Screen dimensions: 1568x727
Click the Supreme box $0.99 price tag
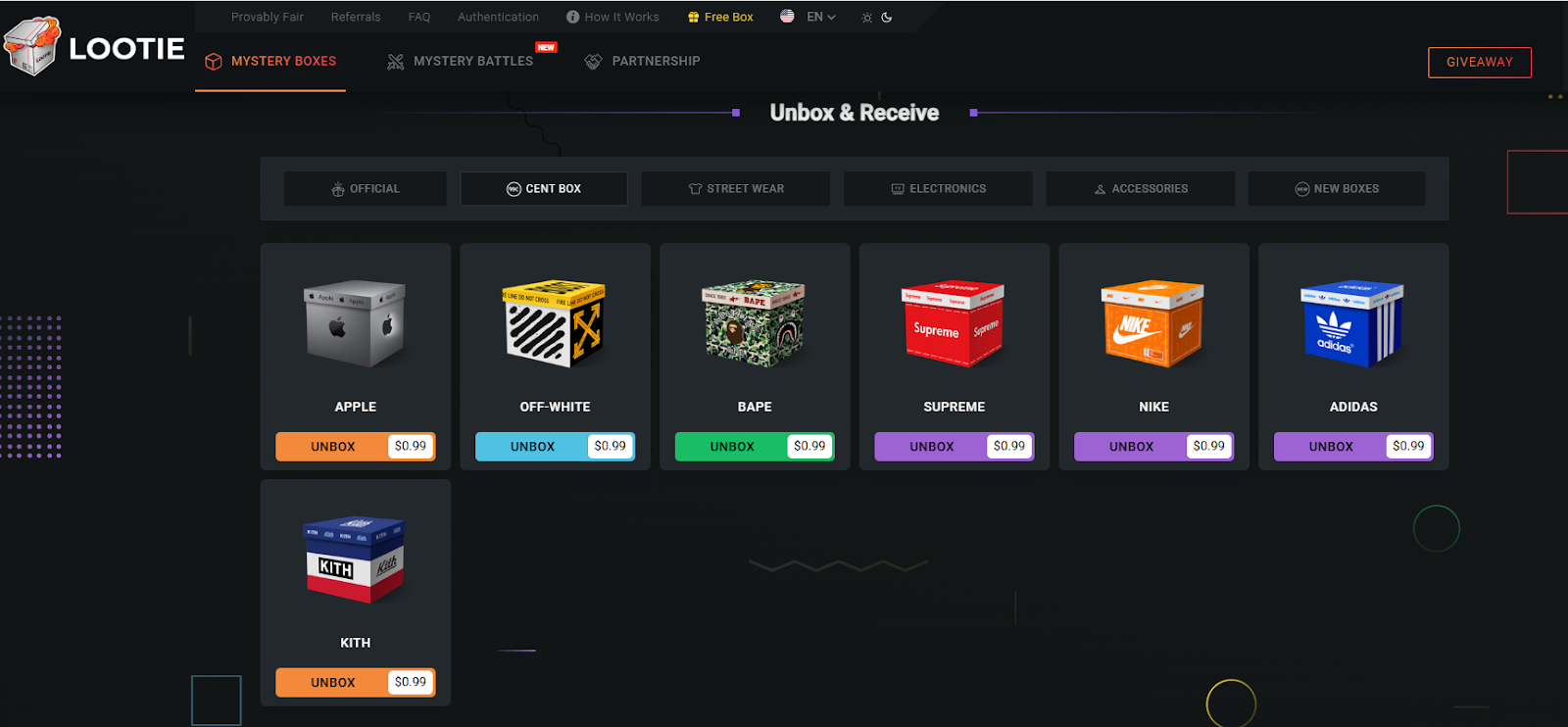coord(1009,446)
